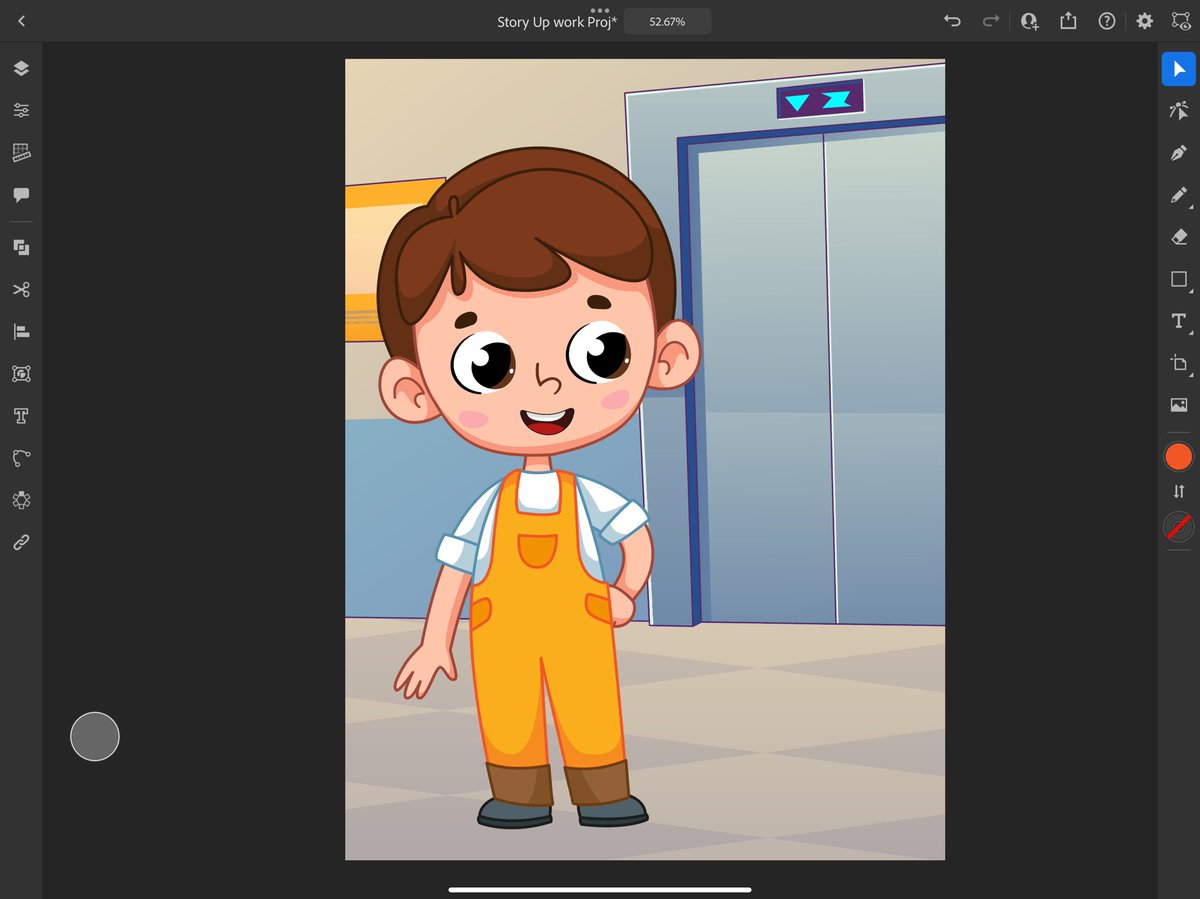Open the app Settings gear
The width and height of the screenshot is (1200, 899).
[x=1145, y=21]
